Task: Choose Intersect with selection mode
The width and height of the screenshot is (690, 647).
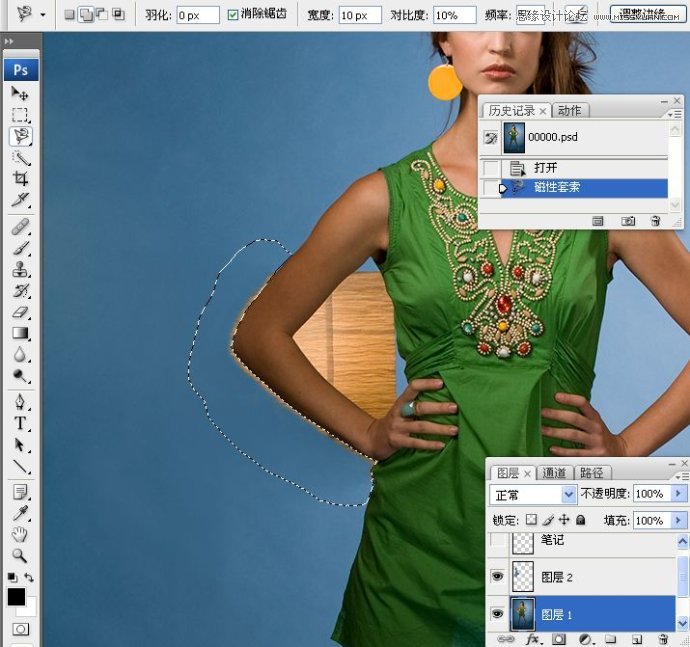Action: pyautogui.click(x=118, y=15)
